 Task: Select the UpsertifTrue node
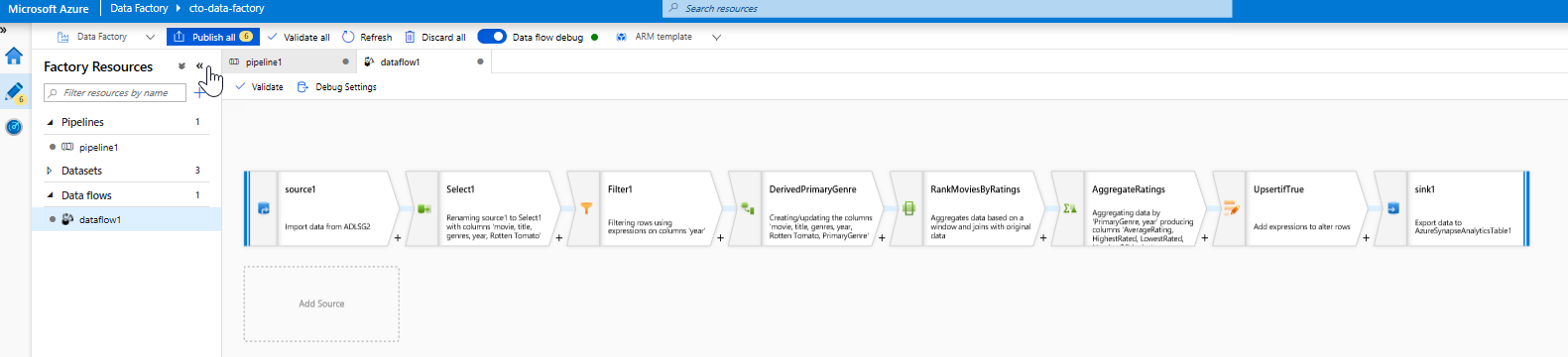(1290, 208)
